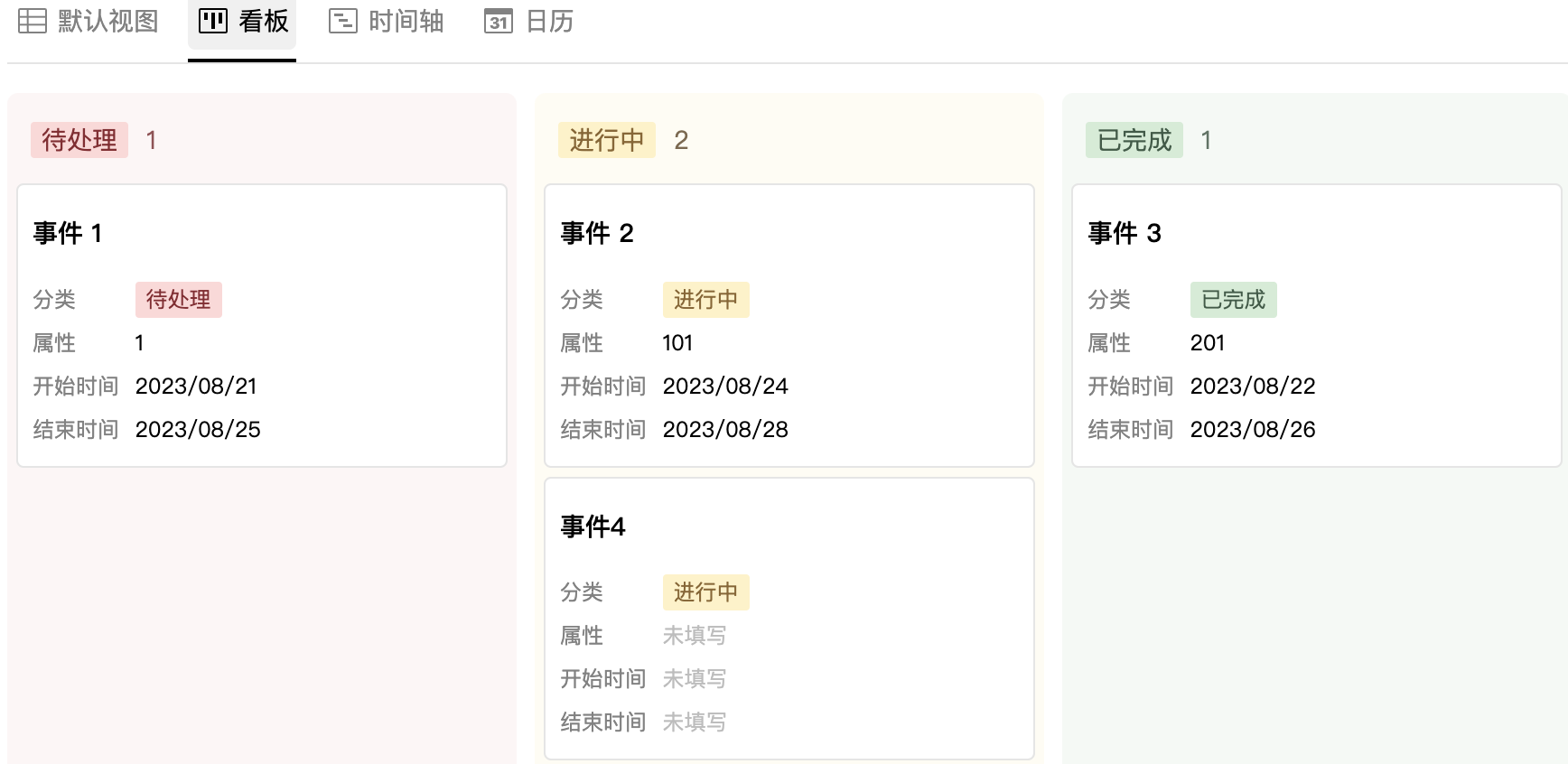Click the kanban board icon of 看板

(213, 21)
